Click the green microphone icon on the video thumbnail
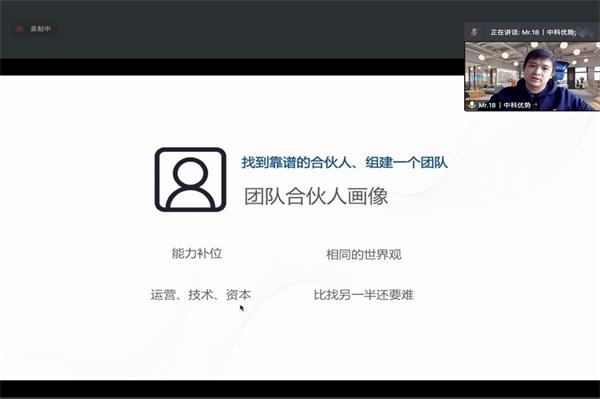 click(x=472, y=104)
